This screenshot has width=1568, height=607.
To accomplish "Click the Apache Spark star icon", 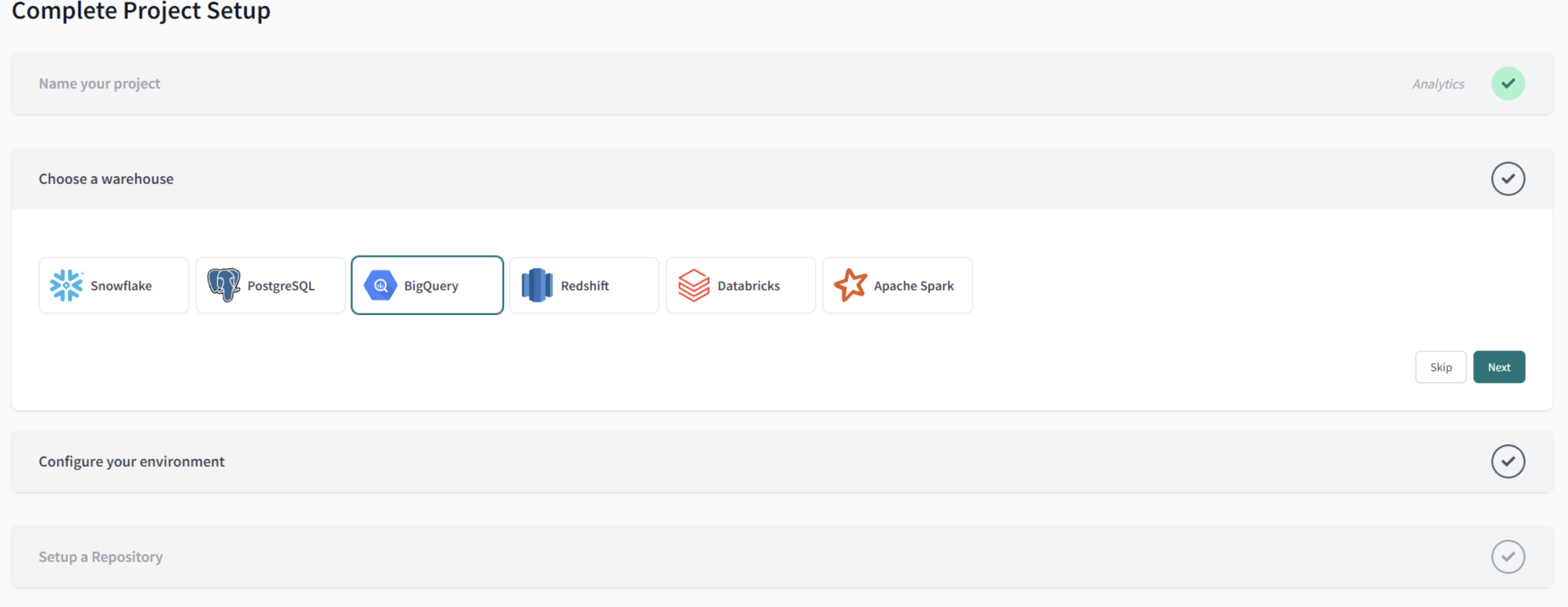I will tap(850, 285).
